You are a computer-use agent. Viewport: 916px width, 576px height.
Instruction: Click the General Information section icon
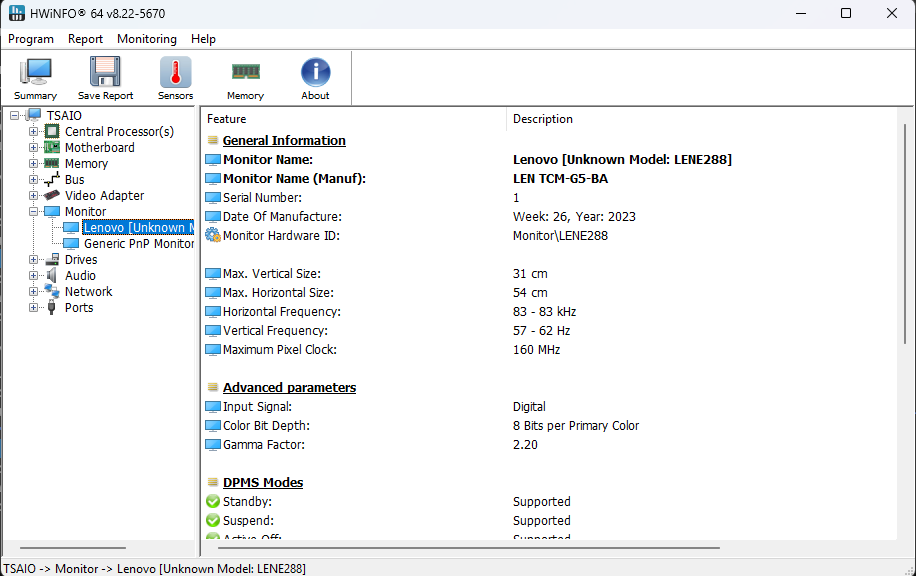coord(213,140)
